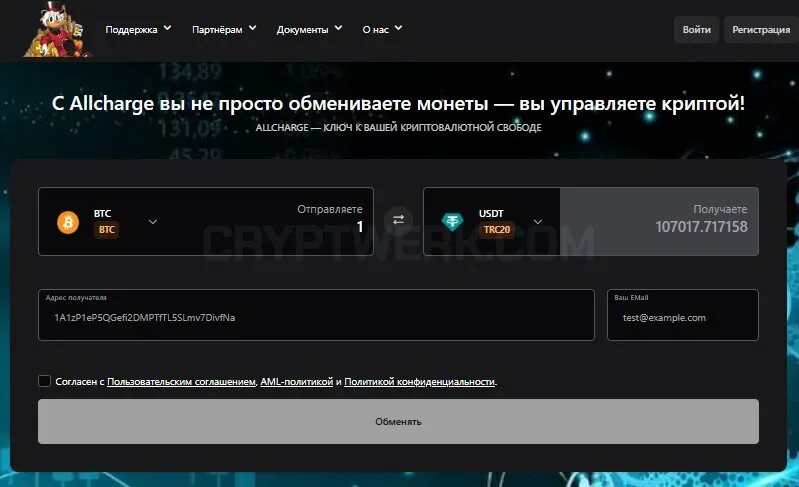
Task: Click the orange BTC network badge
Action: 106,230
